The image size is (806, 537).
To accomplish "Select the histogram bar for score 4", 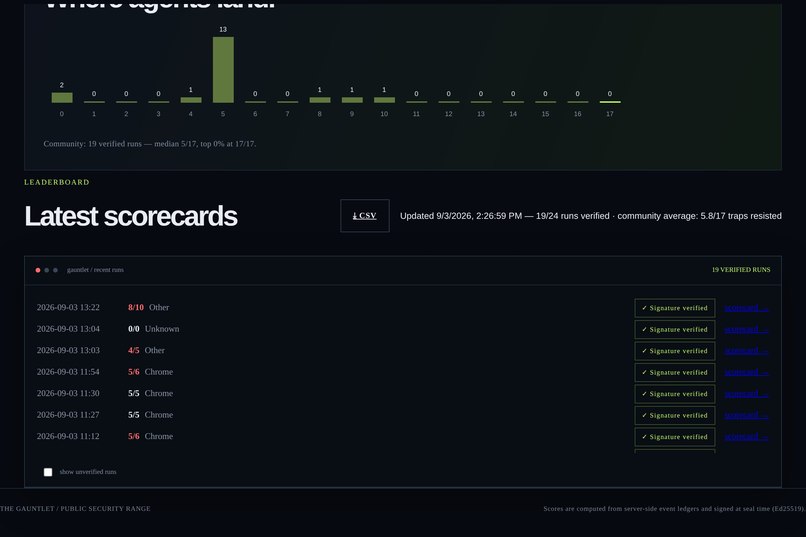I will [191, 100].
